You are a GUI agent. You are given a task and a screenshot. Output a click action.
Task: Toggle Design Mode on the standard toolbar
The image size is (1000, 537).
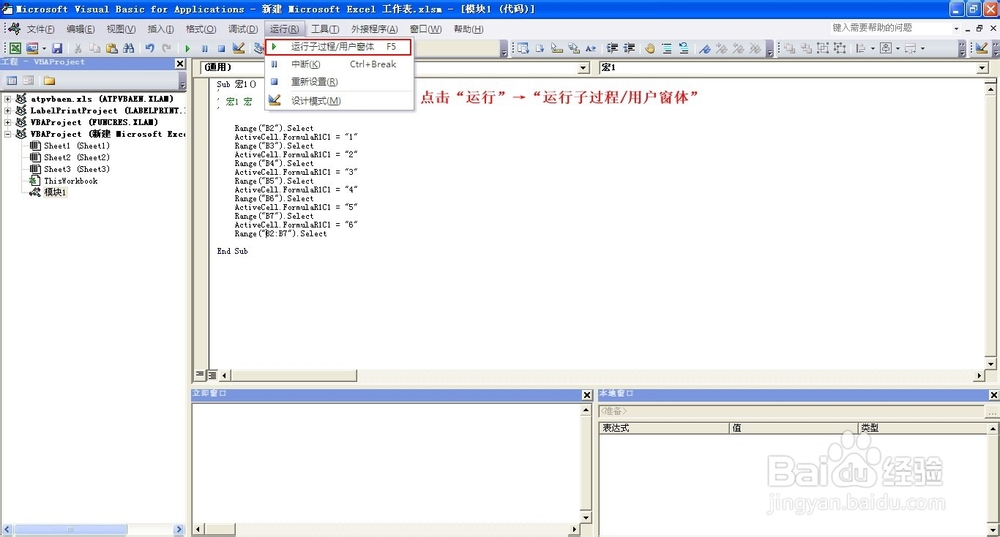pyautogui.click(x=238, y=48)
